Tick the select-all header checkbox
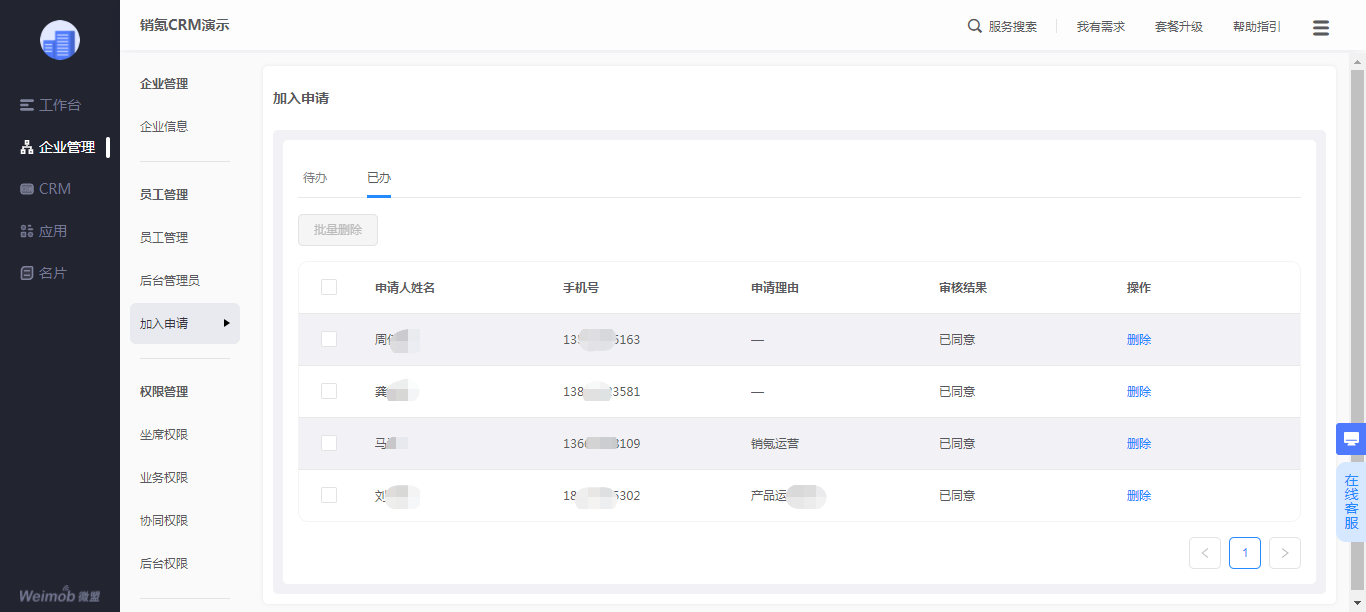The width and height of the screenshot is (1366, 612). (329, 287)
